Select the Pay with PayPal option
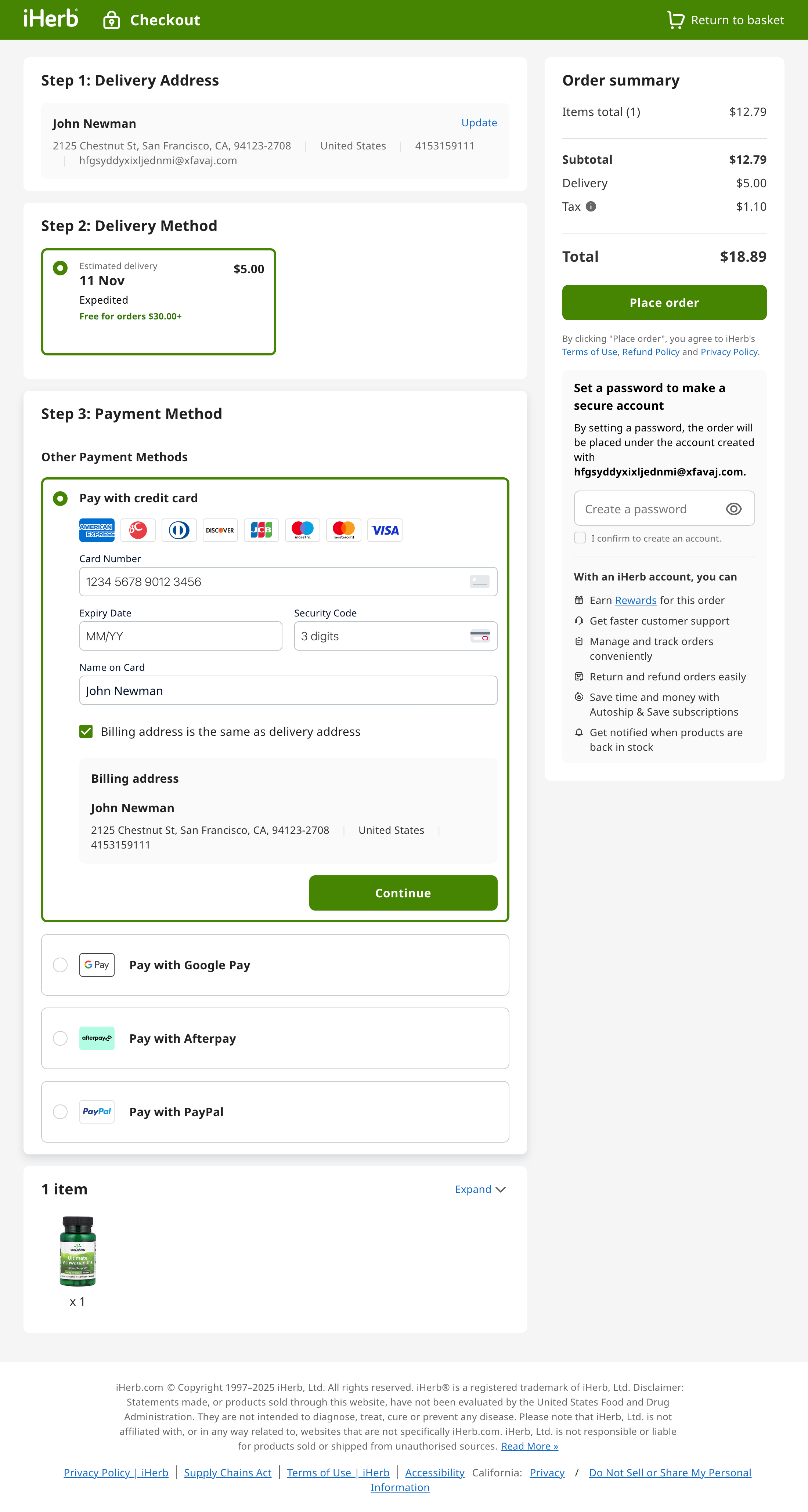808x1512 pixels. 61,1112
